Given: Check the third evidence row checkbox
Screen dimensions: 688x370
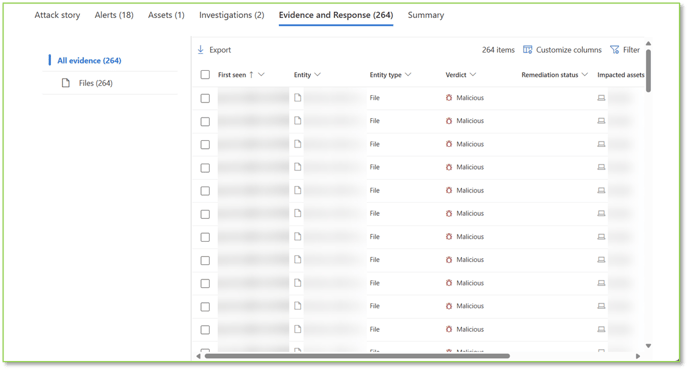Looking at the screenshot, I should point(205,144).
